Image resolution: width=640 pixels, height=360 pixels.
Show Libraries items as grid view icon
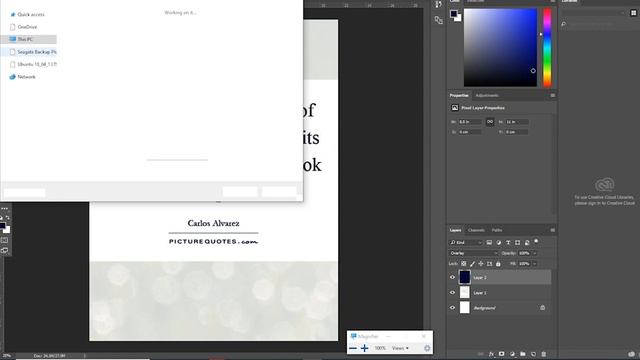(x=633, y=13)
